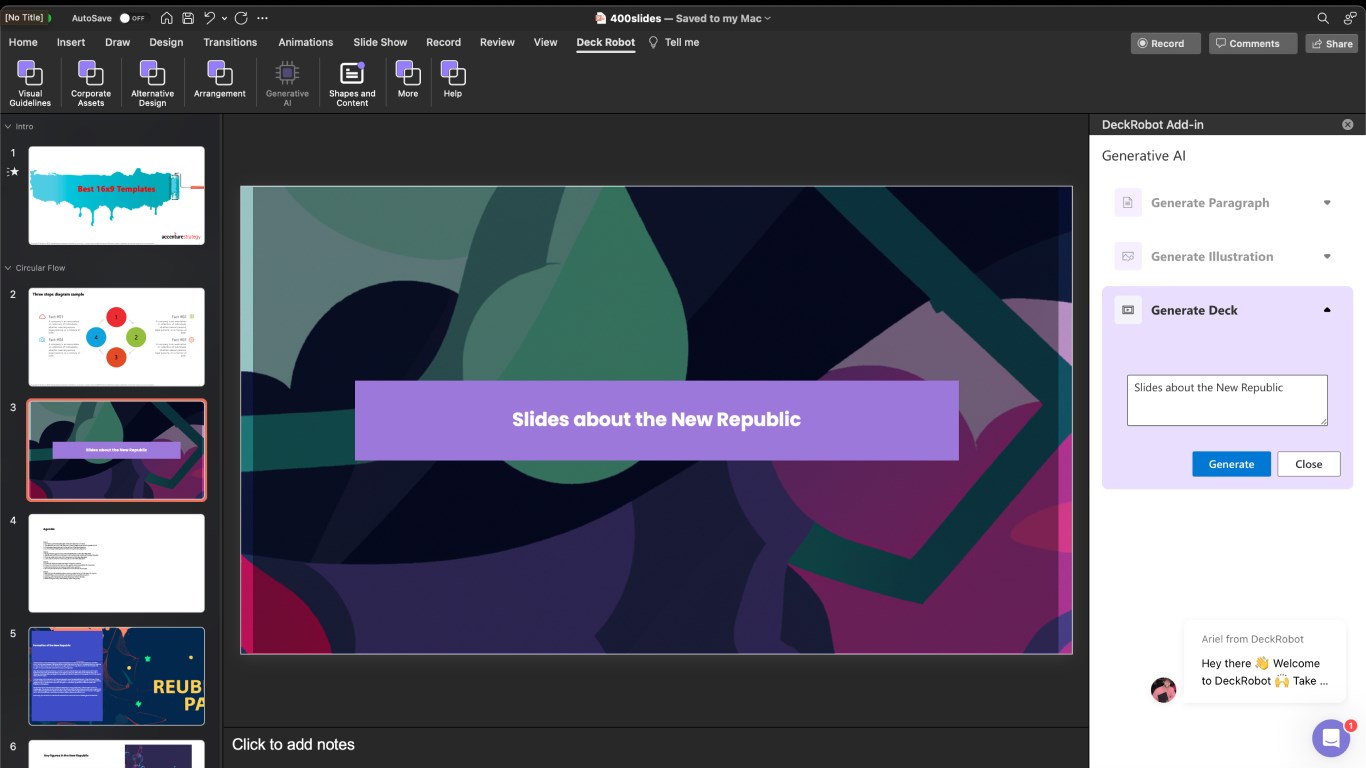Toggle the AutoSave switch

coord(132,18)
